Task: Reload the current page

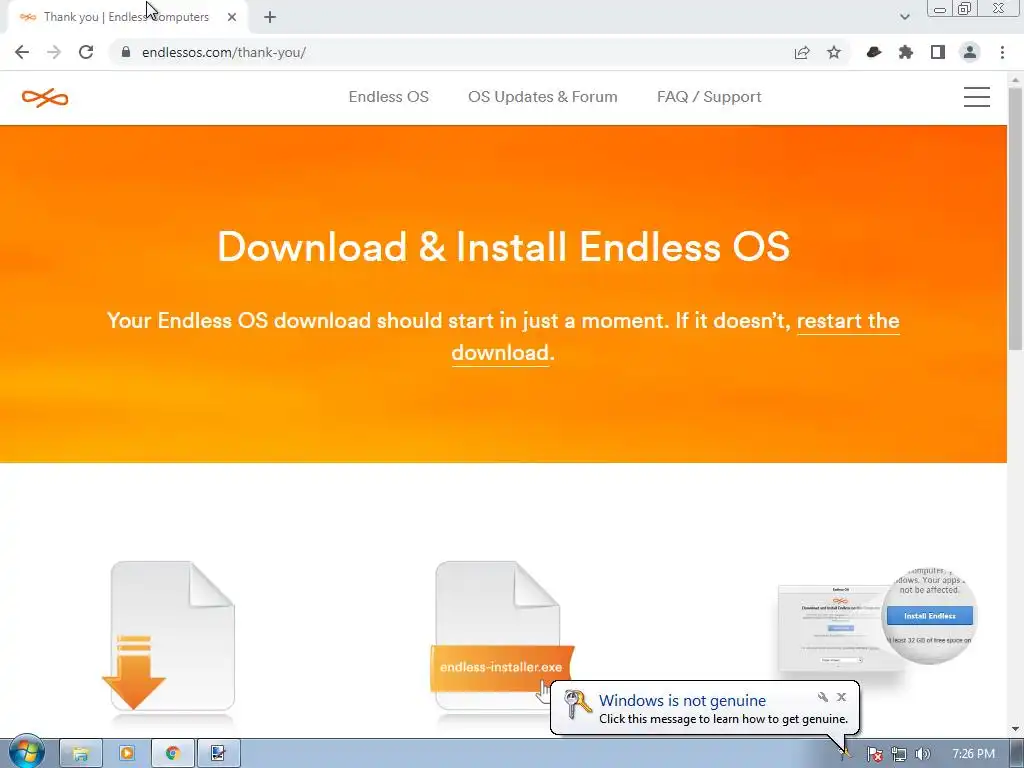Action: point(86,52)
